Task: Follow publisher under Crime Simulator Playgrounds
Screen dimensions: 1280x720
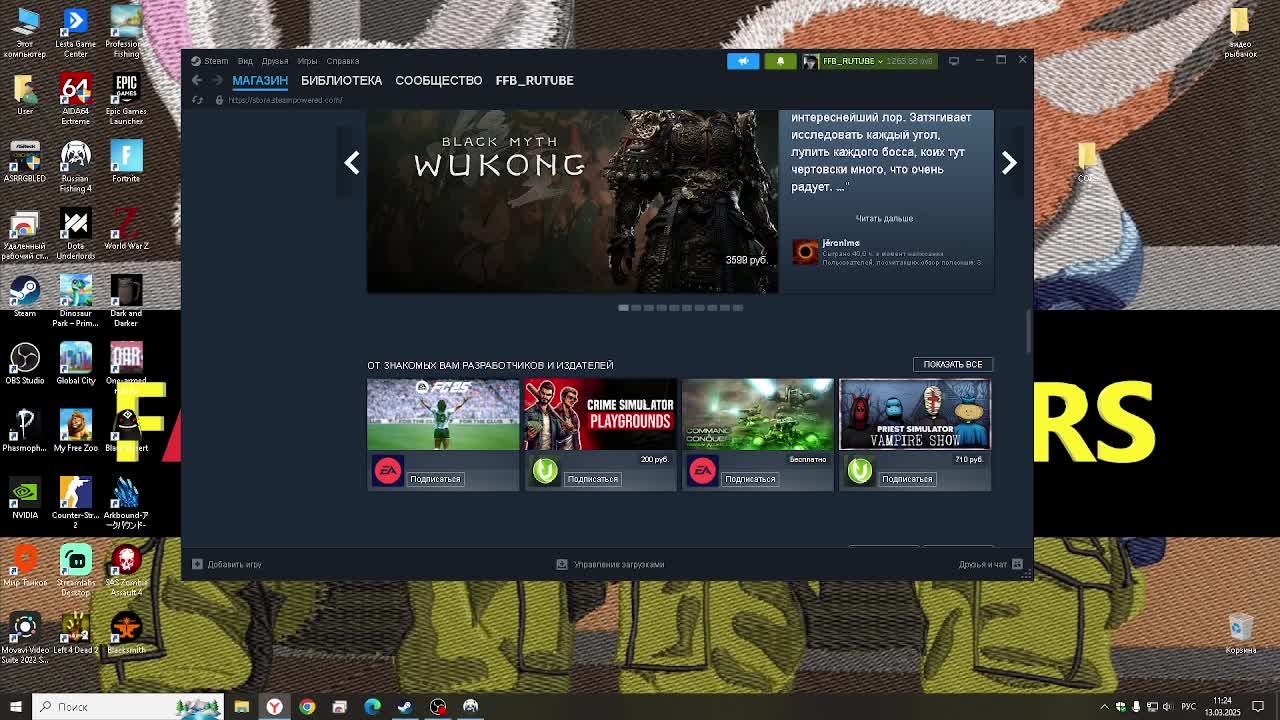Action: 592,479
